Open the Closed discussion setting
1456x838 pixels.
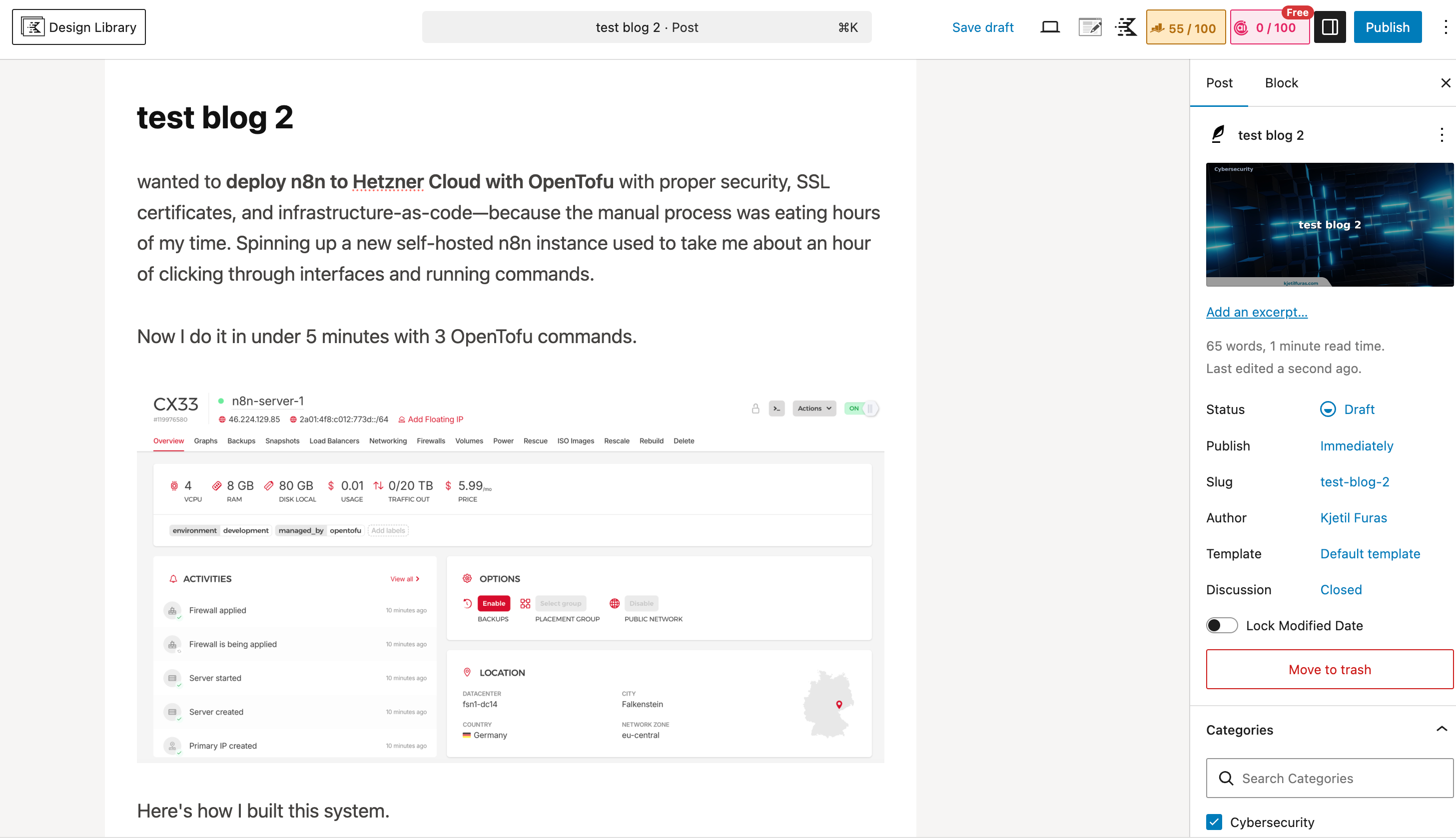1341,589
